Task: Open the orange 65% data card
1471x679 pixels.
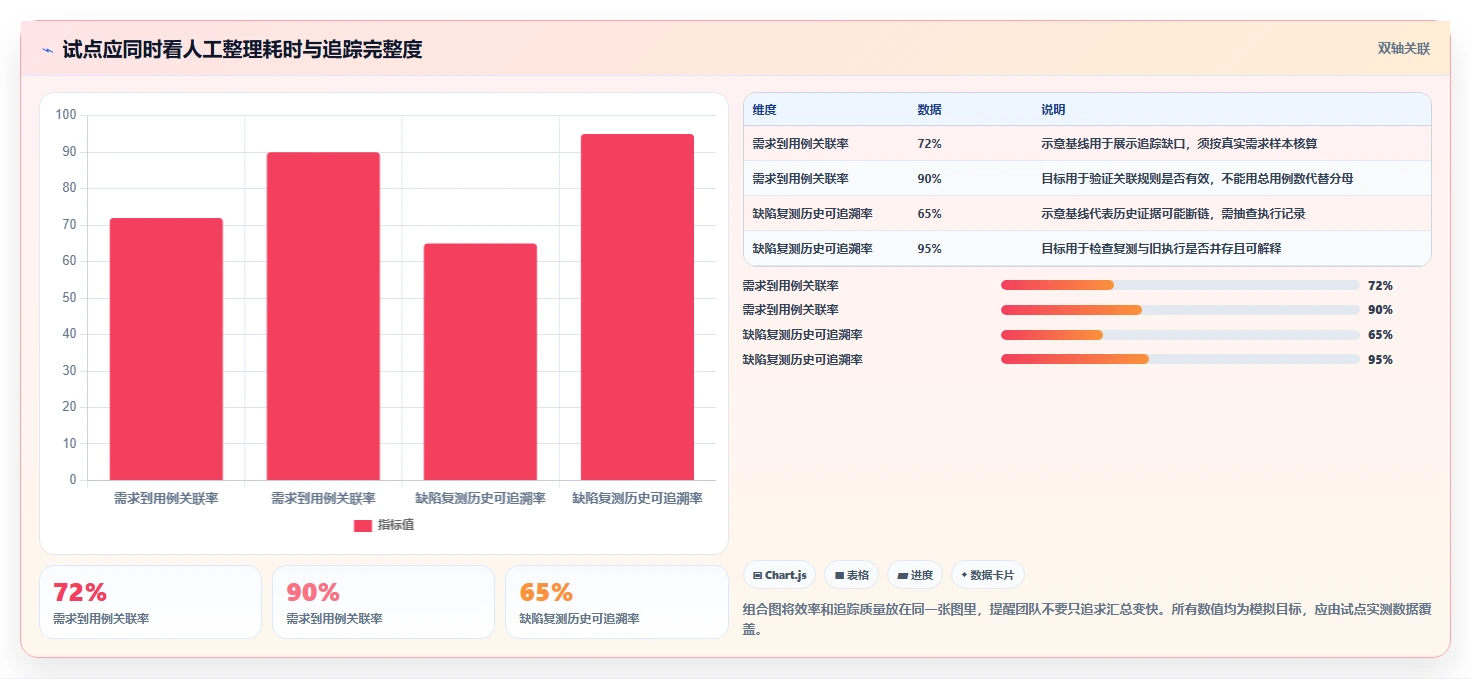Action: point(617,602)
